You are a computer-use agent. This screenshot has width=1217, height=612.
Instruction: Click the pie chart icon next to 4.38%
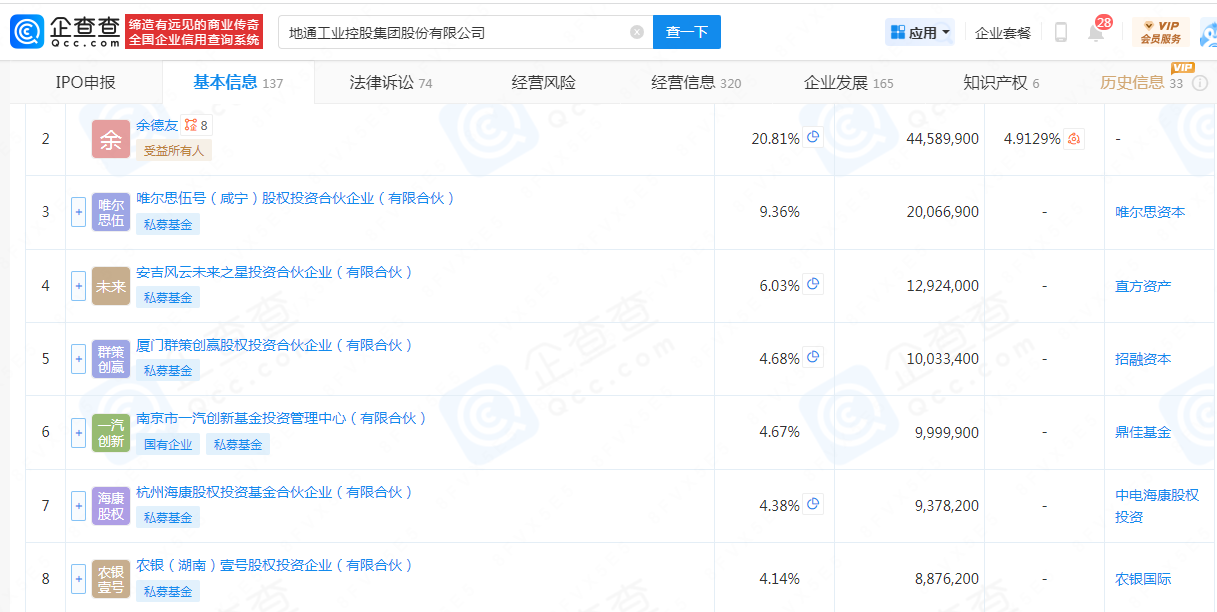click(x=814, y=505)
